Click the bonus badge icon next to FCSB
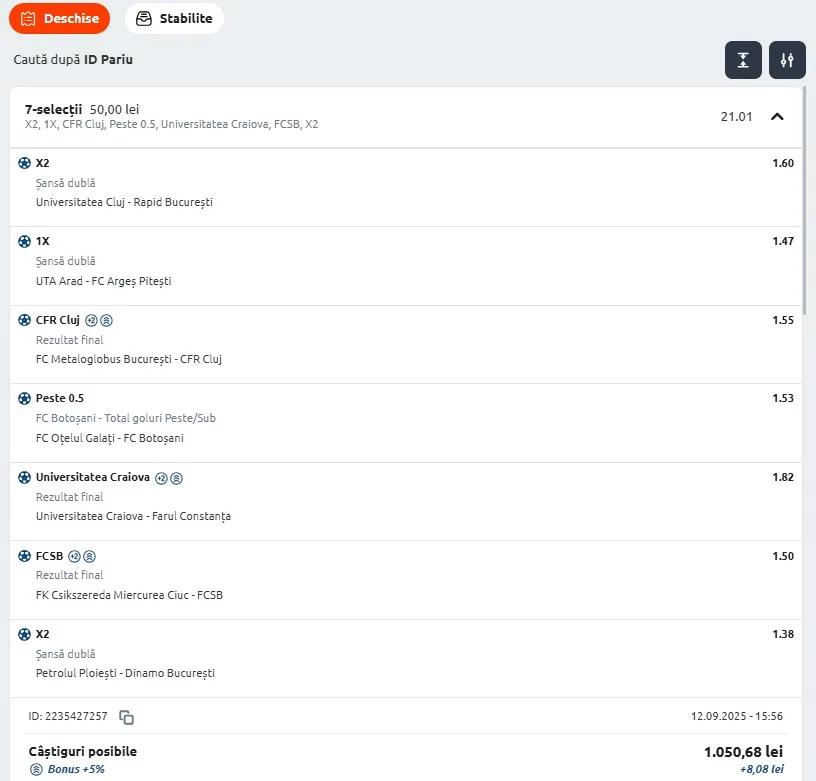This screenshot has height=781, width=816. 90,556
